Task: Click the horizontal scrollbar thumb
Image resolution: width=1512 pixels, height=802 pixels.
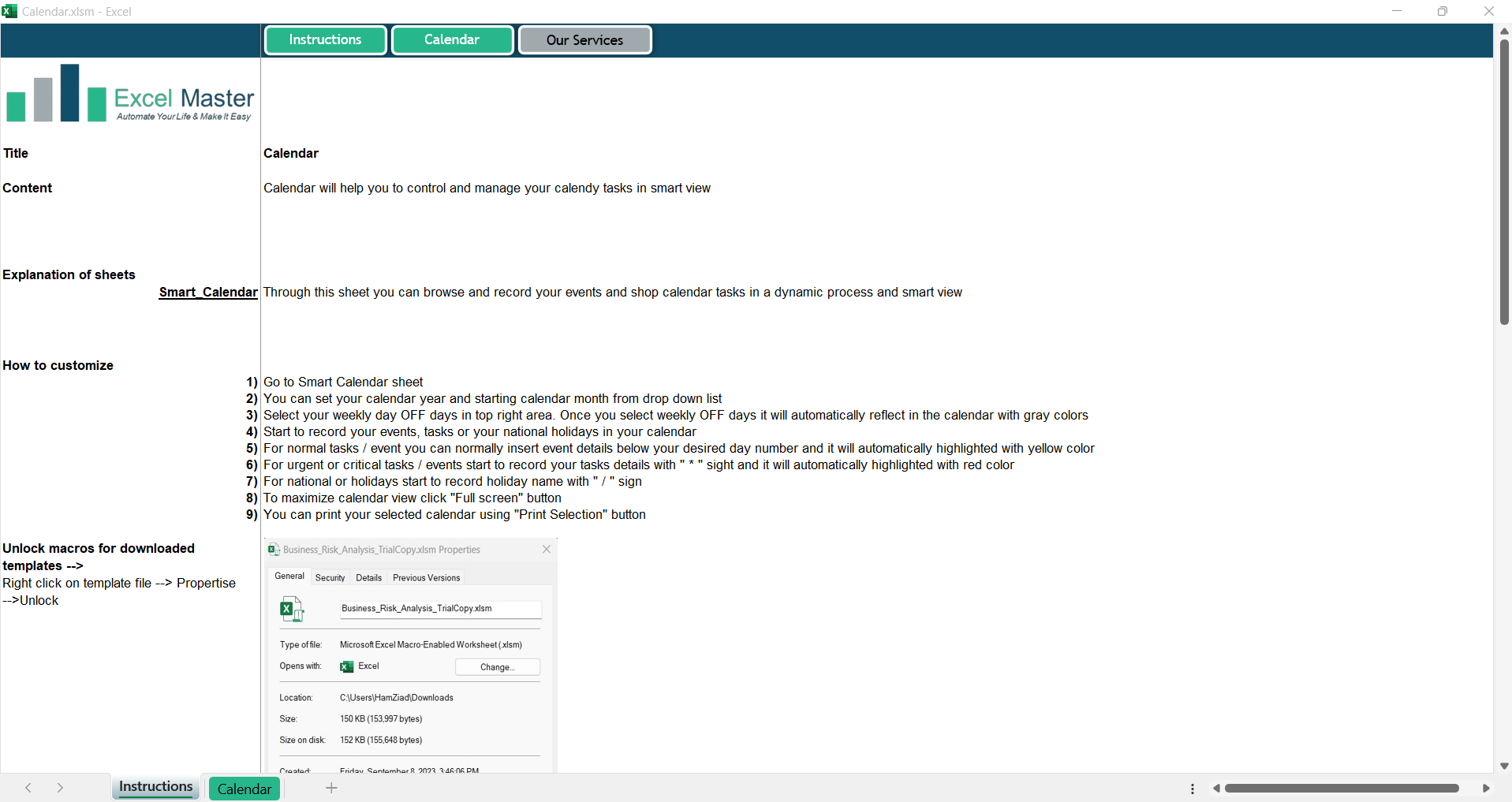Action: point(1341,789)
